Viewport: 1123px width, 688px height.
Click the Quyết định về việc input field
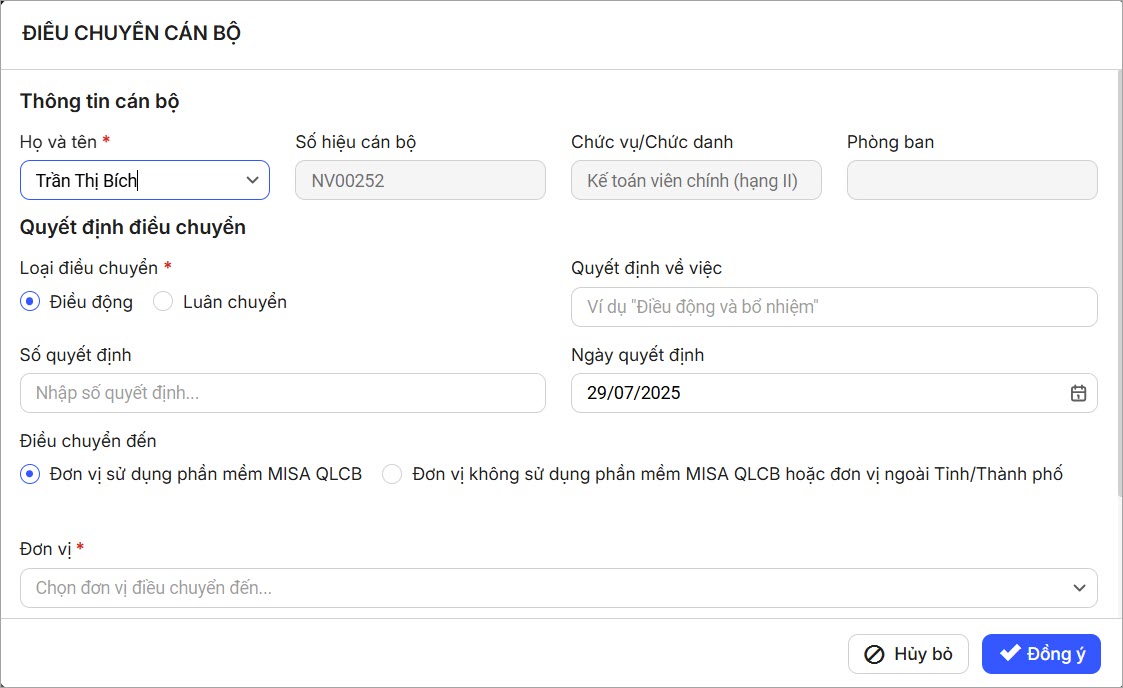click(833, 307)
